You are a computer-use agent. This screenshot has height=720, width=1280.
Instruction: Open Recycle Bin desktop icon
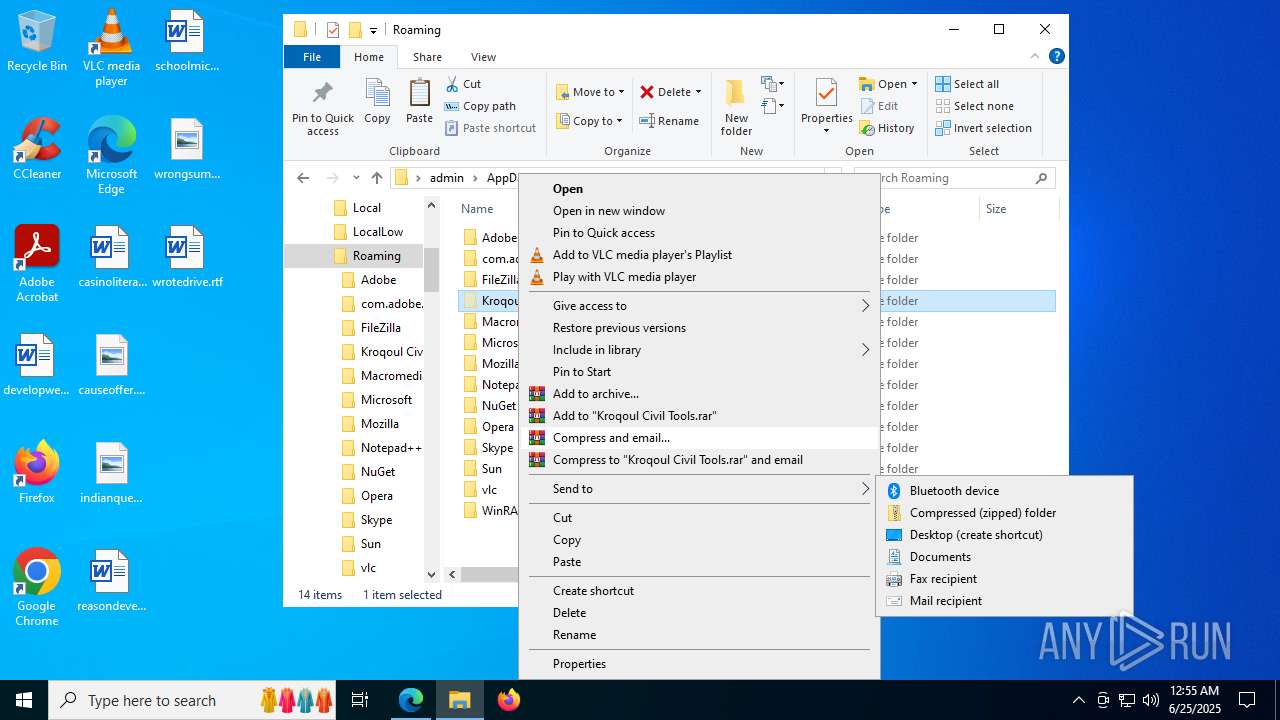[x=37, y=42]
